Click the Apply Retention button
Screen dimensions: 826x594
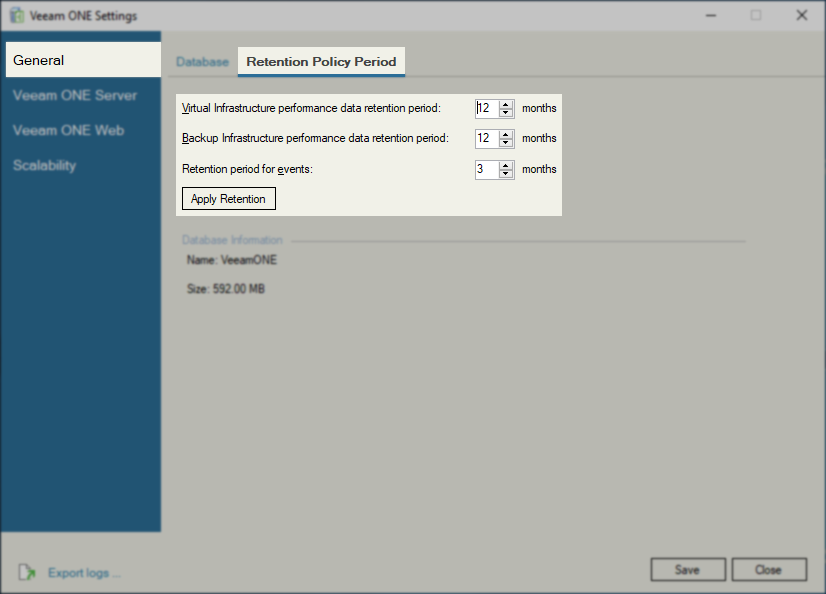[x=229, y=199]
